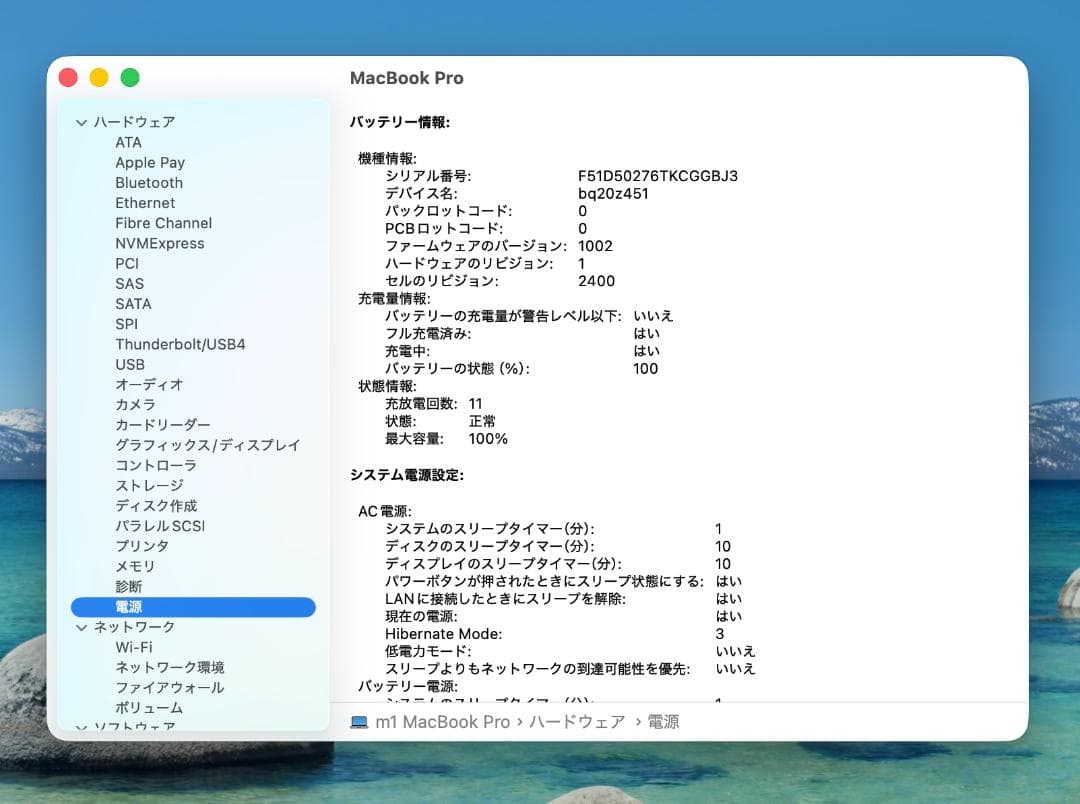
Task: View NVMExpress hardware details
Action: (x=160, y=243)
